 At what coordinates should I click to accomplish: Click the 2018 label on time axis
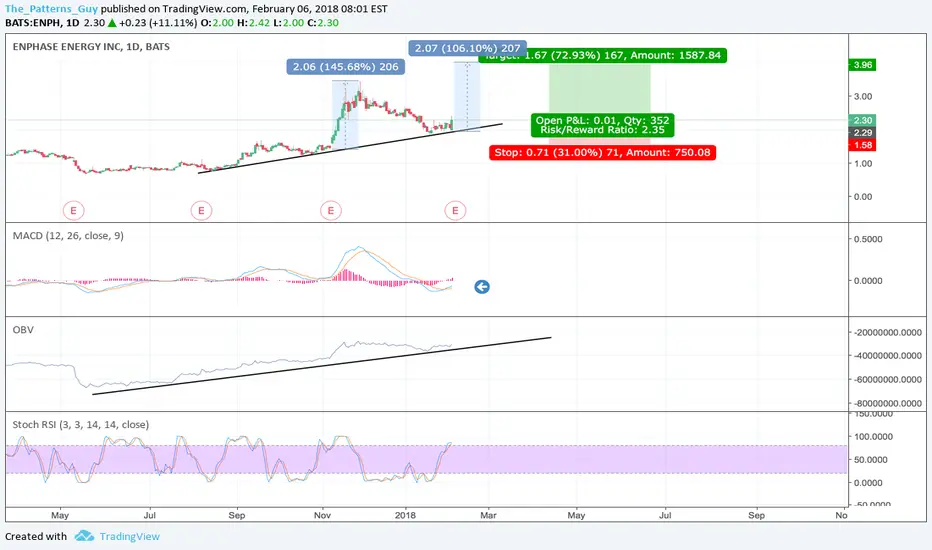coord(405,515)
